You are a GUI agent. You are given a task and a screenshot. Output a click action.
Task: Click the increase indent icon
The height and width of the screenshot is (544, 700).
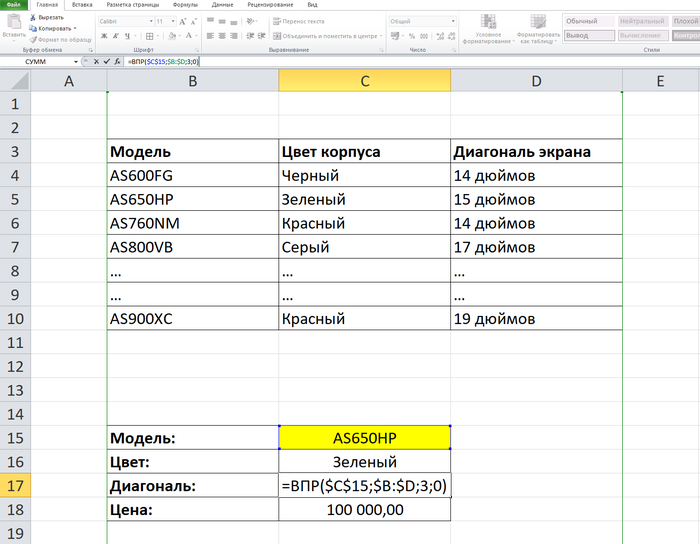[x=262, y=36]
